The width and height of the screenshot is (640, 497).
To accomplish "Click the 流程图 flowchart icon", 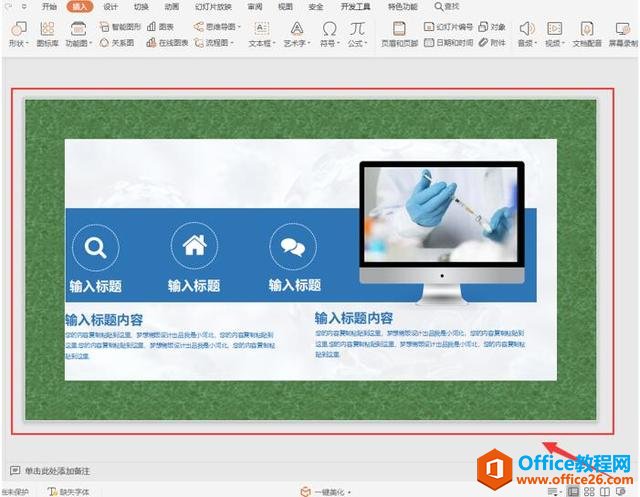I will click(199, 43).
